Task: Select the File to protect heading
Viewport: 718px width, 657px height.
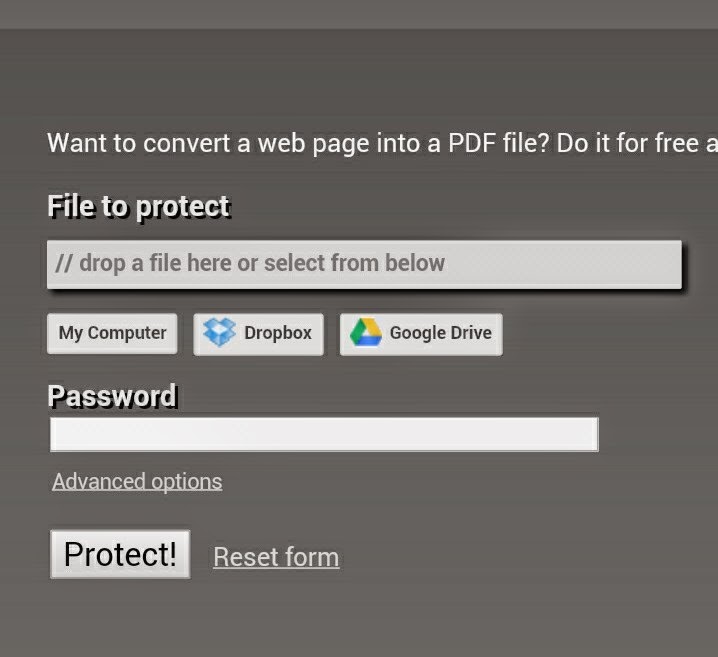Action: point(139,207)
